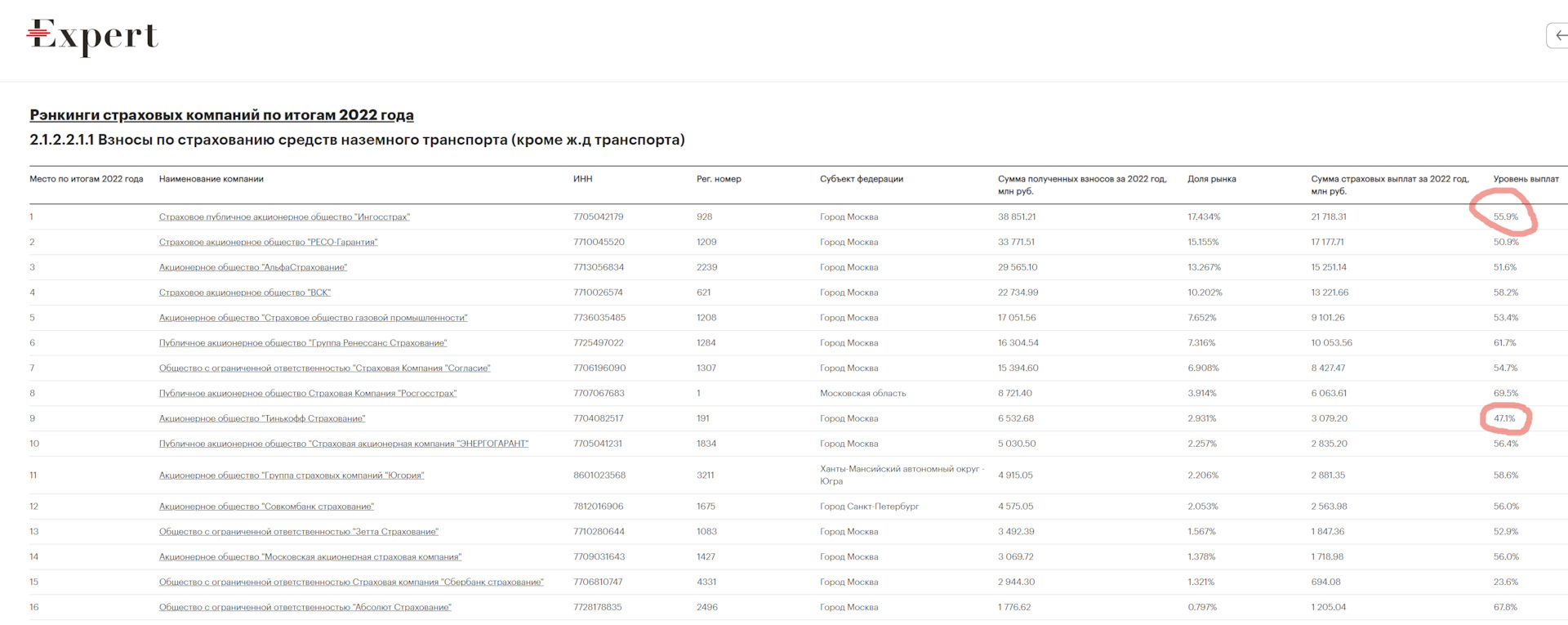Select INN value 7728178835
1568x625 pixels.
point(598,608)
